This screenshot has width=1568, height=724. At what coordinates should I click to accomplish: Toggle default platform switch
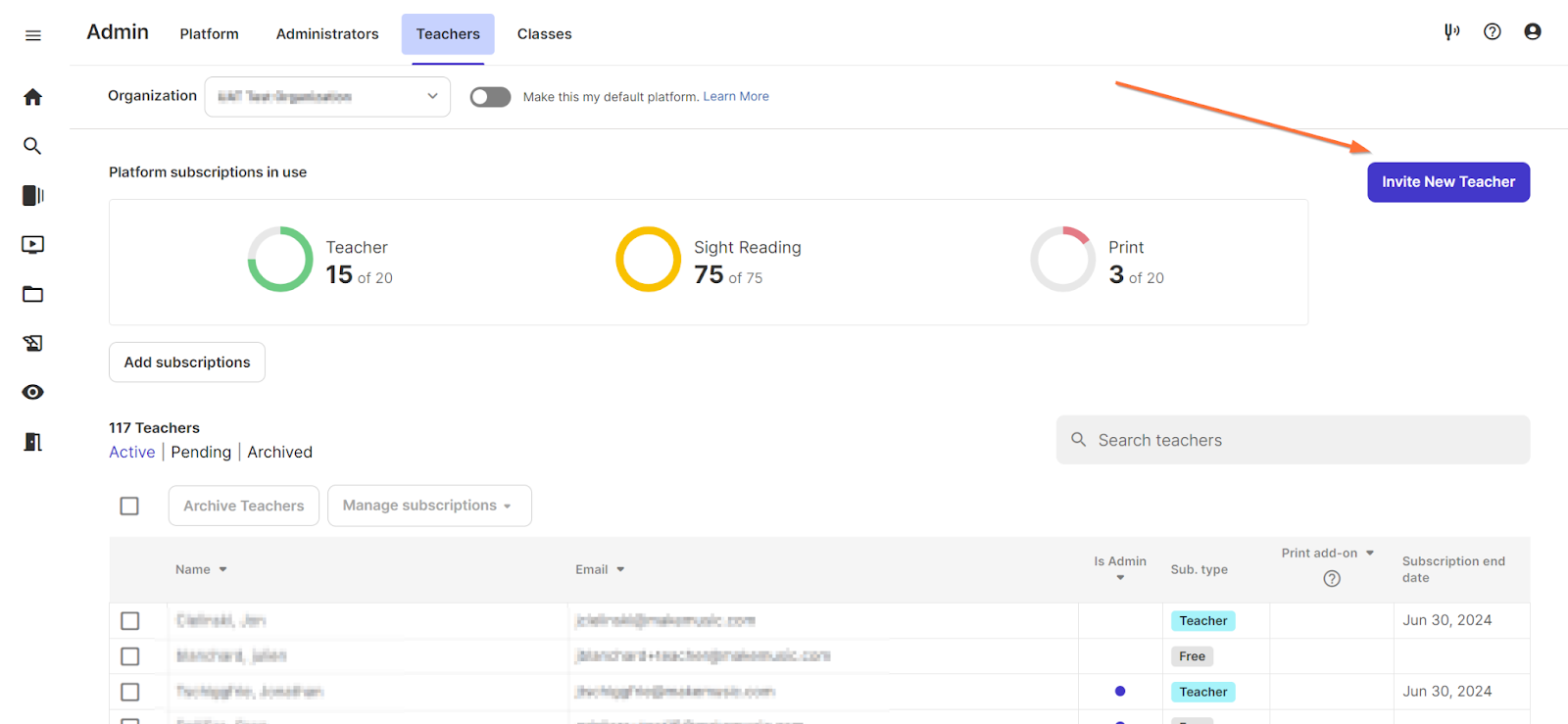click(490, 97)
